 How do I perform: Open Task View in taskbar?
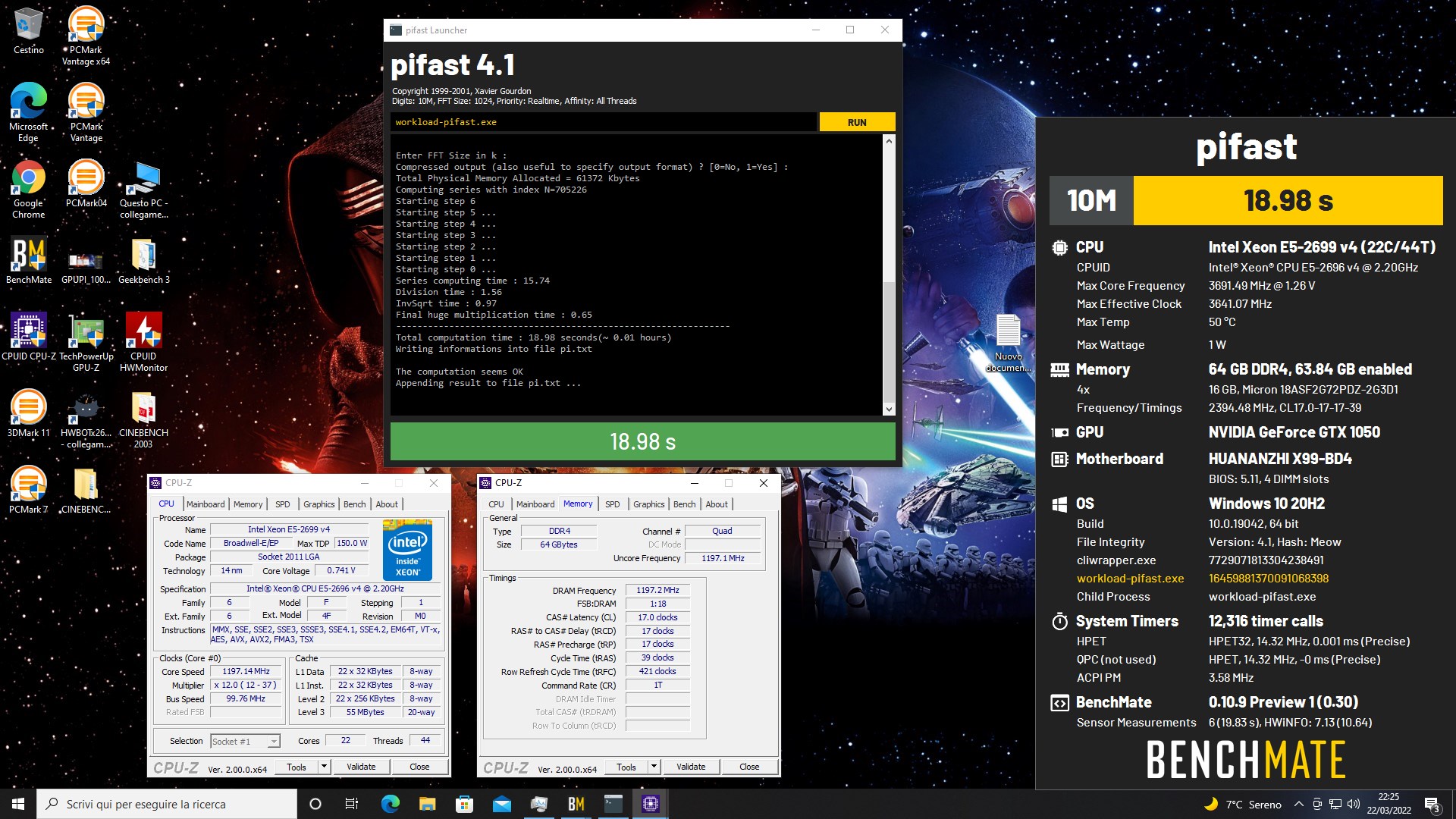click(x=352, y=804)
